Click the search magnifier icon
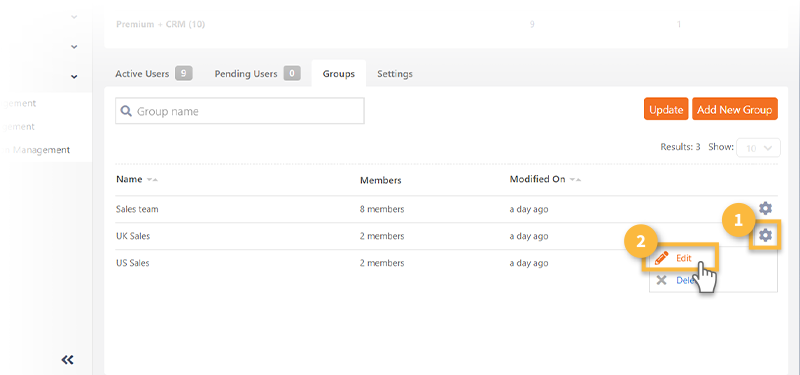The height and width of the screenshot is (375, 800). click(x=126, y=111)
